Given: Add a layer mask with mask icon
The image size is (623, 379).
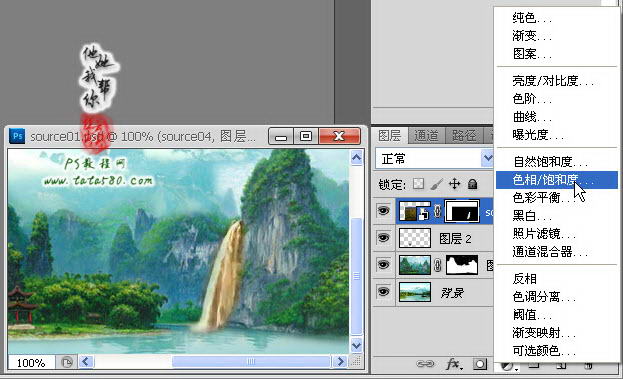Looking at the screenshot, I should [480, 364].
